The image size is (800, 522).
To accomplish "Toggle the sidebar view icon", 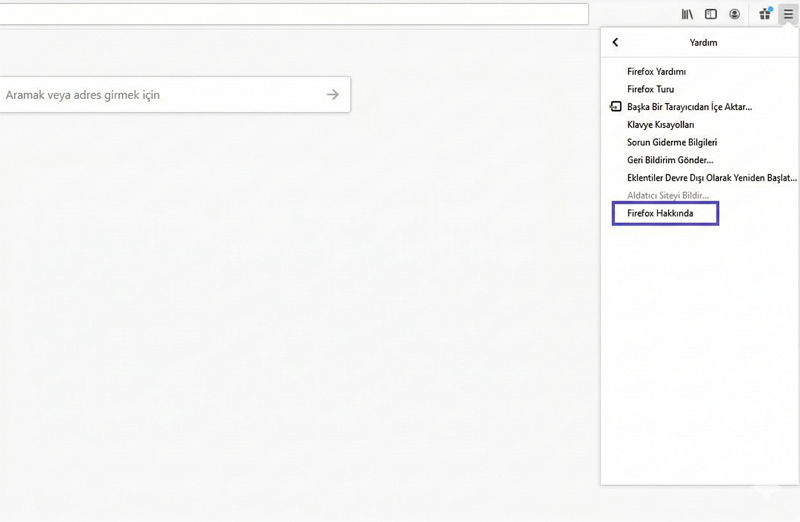I will pyautogui.click(x=711, y=14).
